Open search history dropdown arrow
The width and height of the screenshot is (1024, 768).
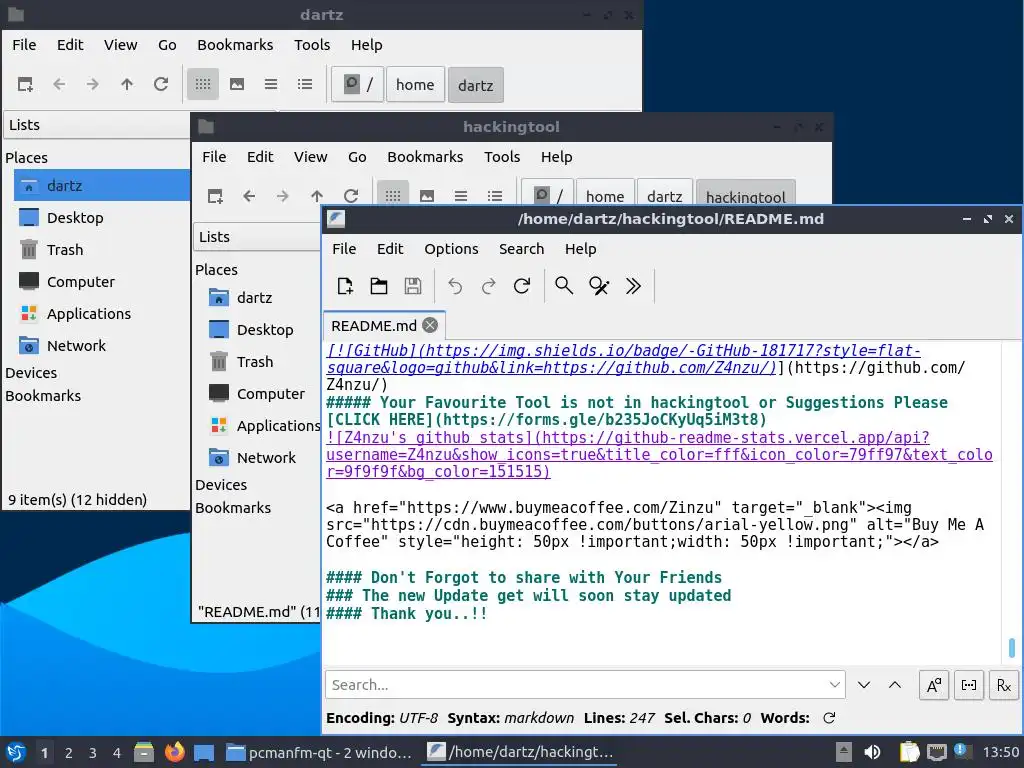(x=835, y=685)
